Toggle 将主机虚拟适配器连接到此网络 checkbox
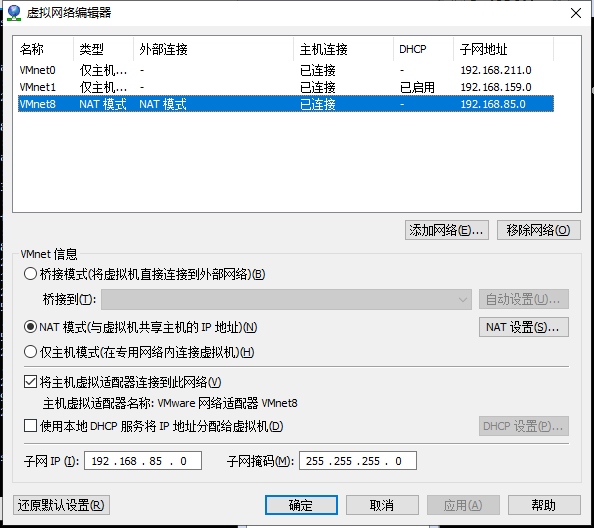The height and width of the screenshot is (528, 594). pos(30,382)
